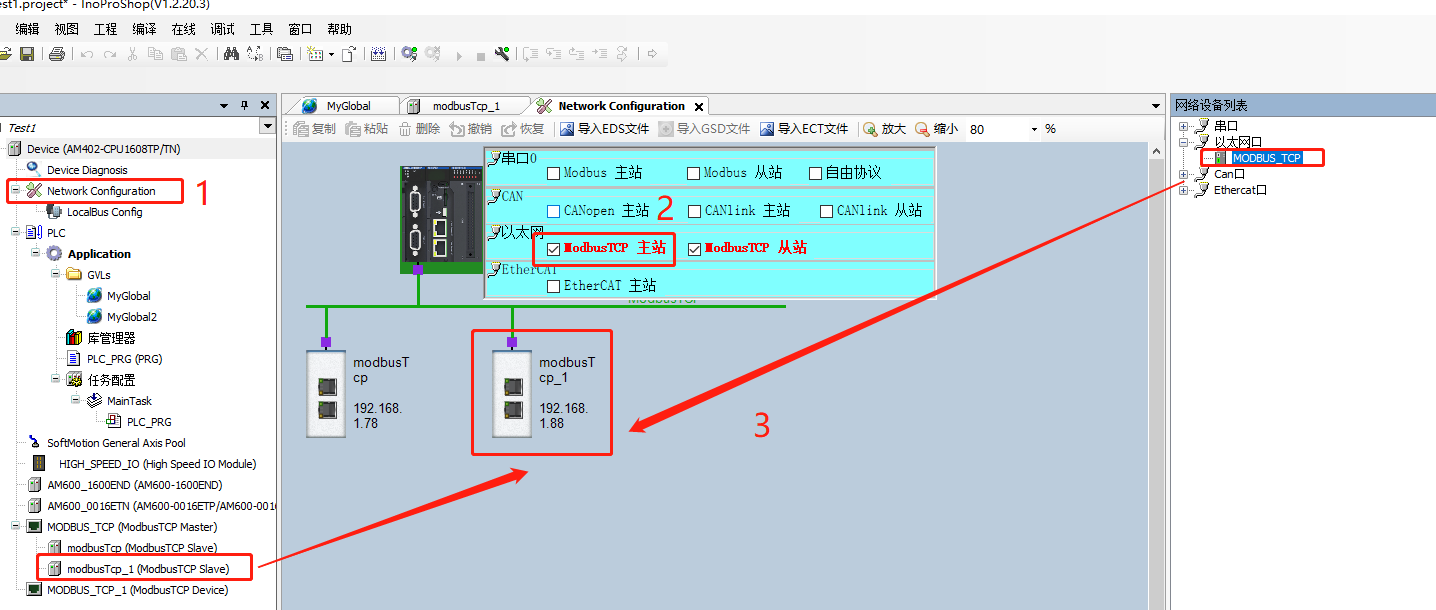Collapse the MODBUS_TCP (ModbusTCP Master) node
This screenshot has width=1436, height=610.
coord(16,527)
